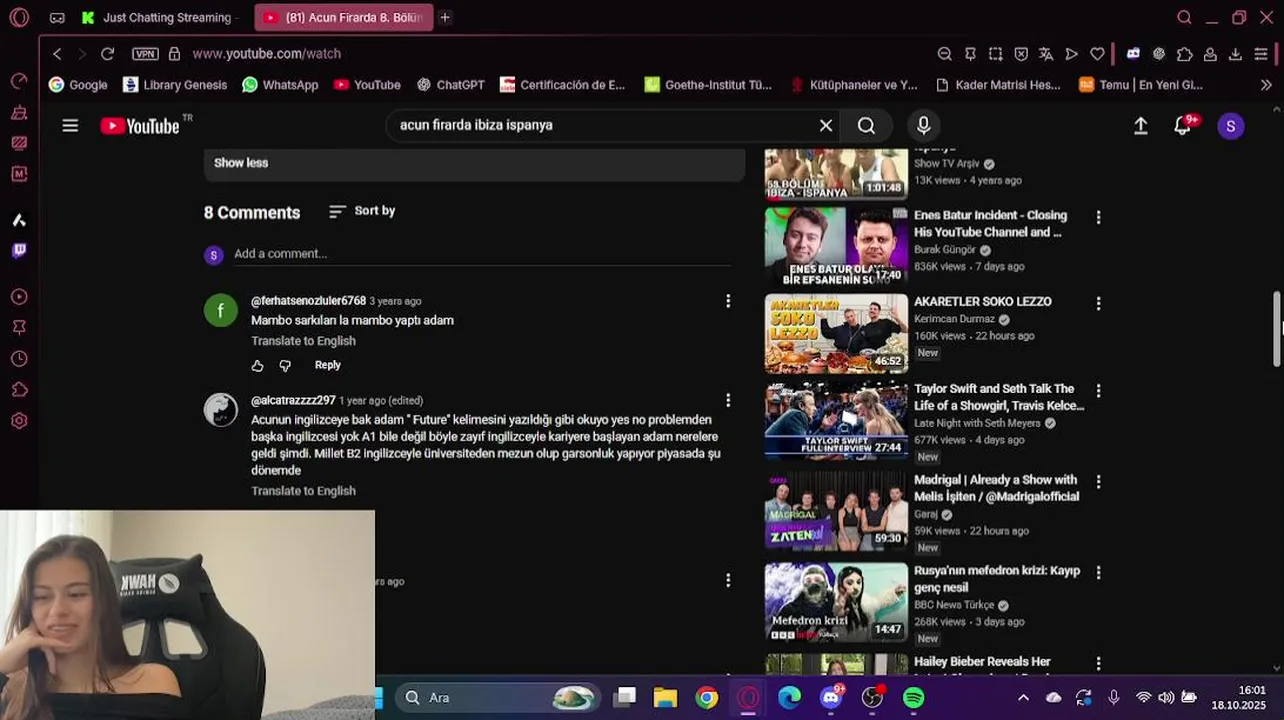Reply to ferhatsenozluler6768 comment
The height and width of the screenshot is (720, 1284).
tap(327, 365)
